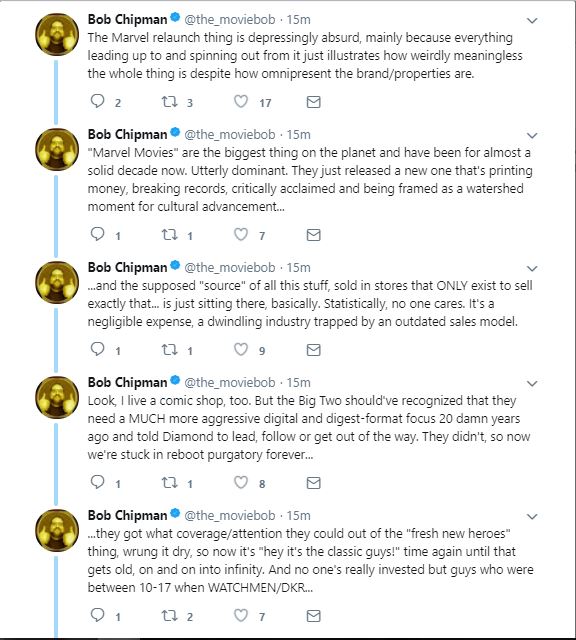
Task: Open the 15m timestamp on the fourth tweet
Action: tap(298, 382)
